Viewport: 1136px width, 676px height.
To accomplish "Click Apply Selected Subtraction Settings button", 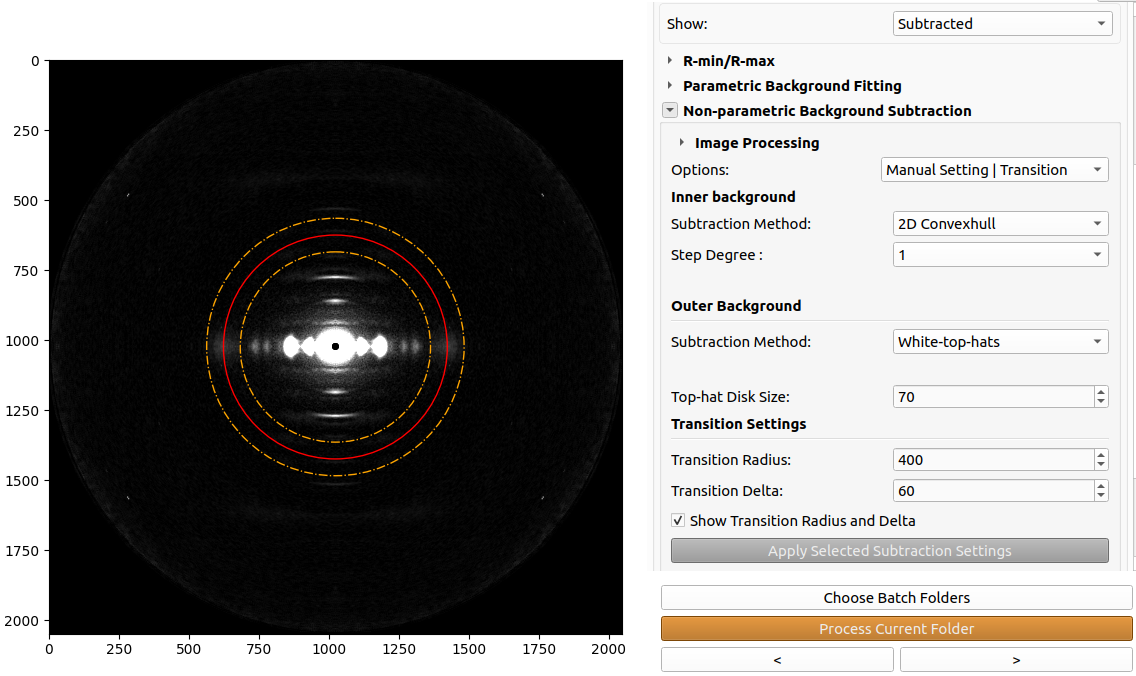I will tap(890, 551).
